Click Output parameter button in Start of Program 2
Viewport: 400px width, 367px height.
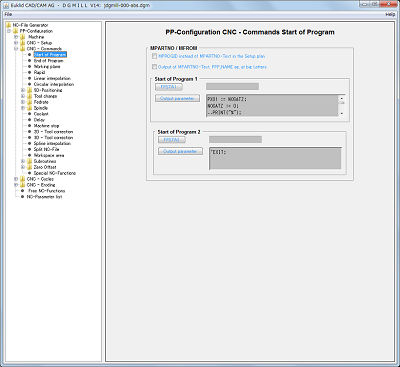[x=180, y=151]
